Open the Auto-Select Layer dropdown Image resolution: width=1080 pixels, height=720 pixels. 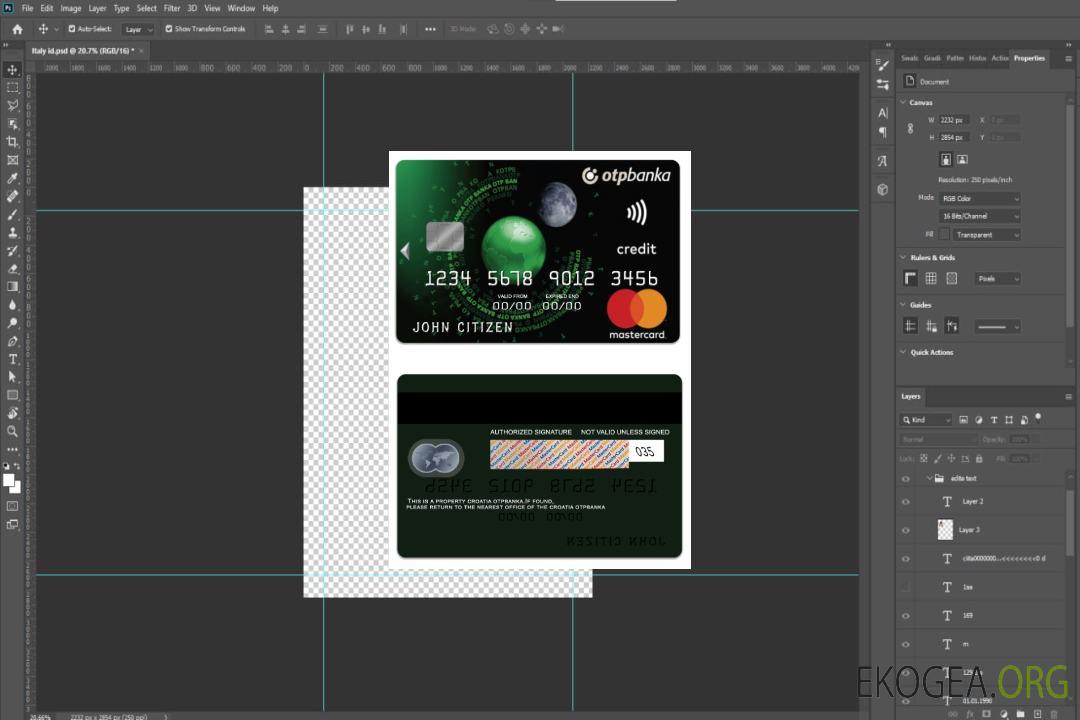pyautogui.click(x=138, y=29)
